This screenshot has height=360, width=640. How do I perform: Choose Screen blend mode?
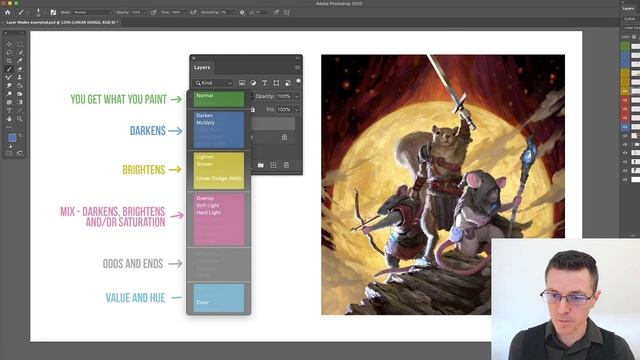[204, 164]
